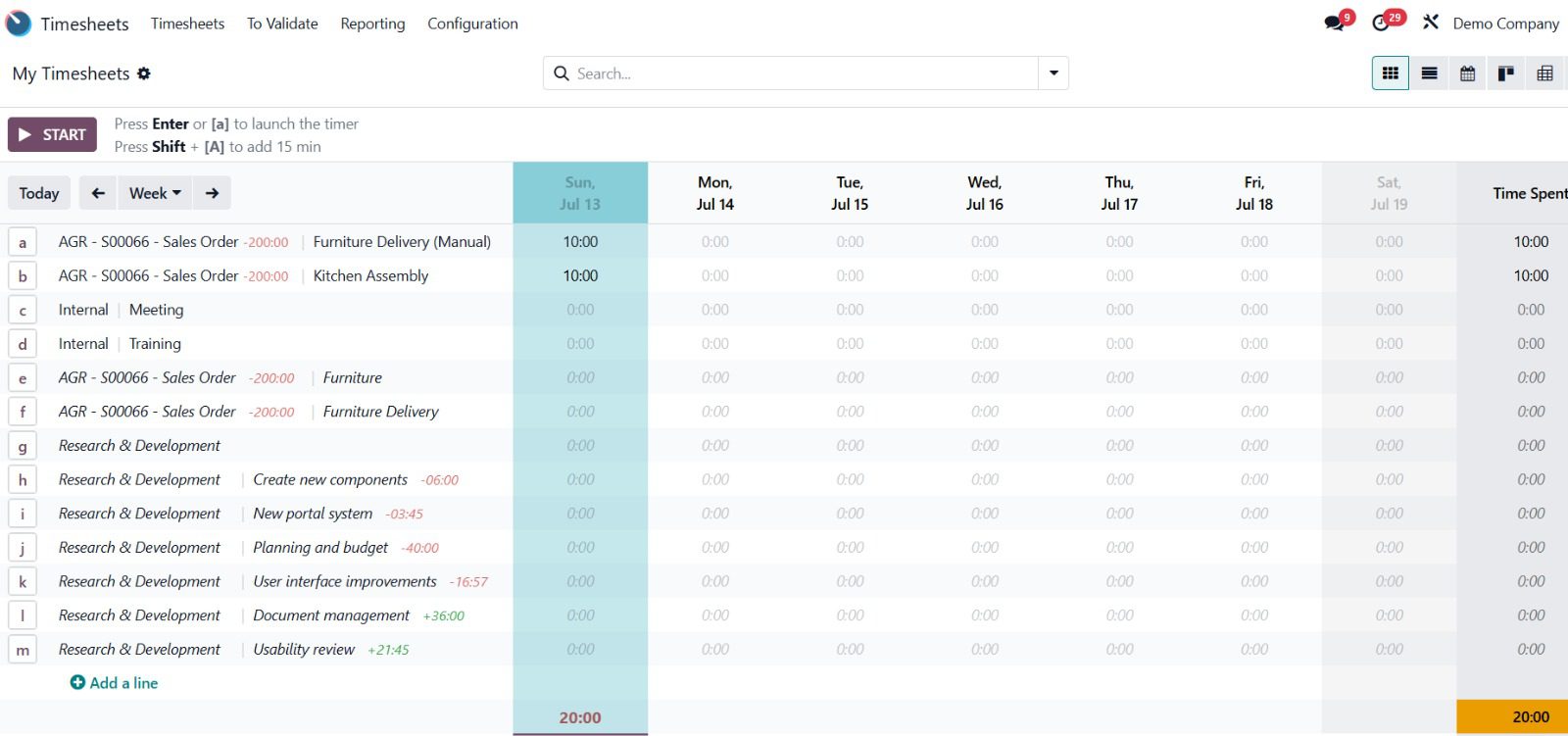Go to the previous week arrow
Screen dimensions: 1568x736
98,193
